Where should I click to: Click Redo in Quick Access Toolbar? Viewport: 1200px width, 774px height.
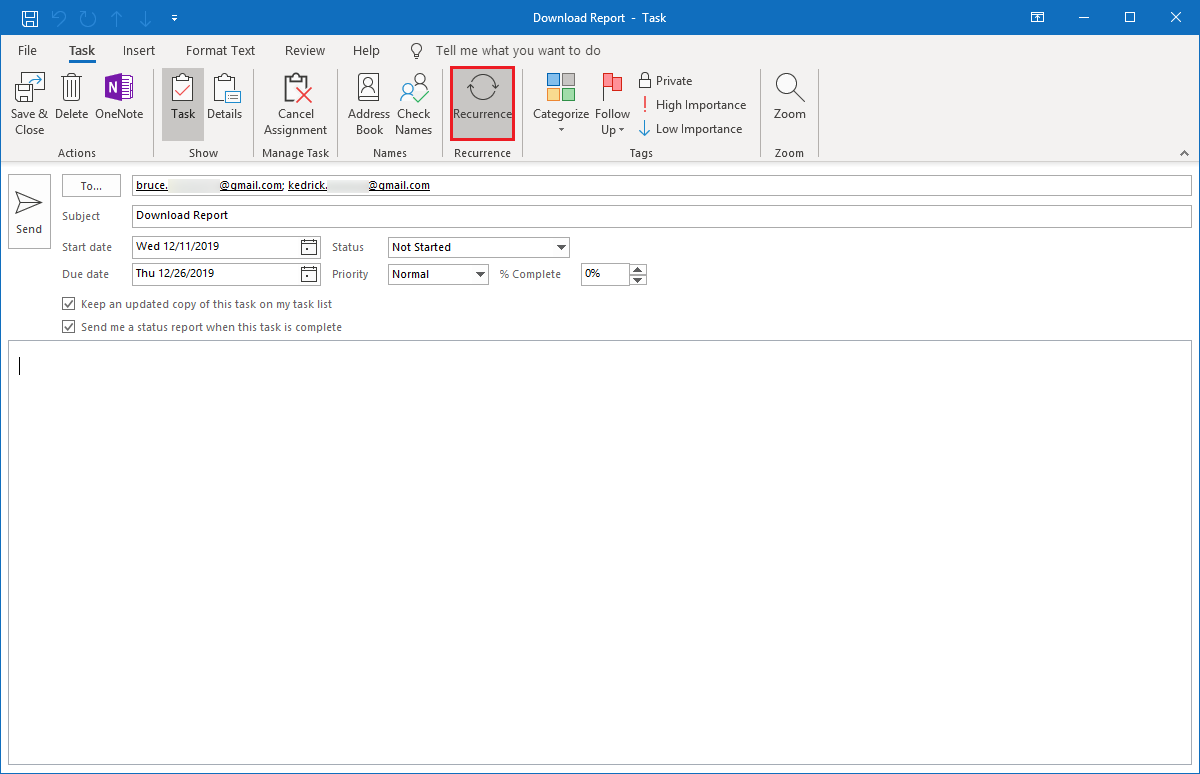pyautogui.click(x=88, y=18)
